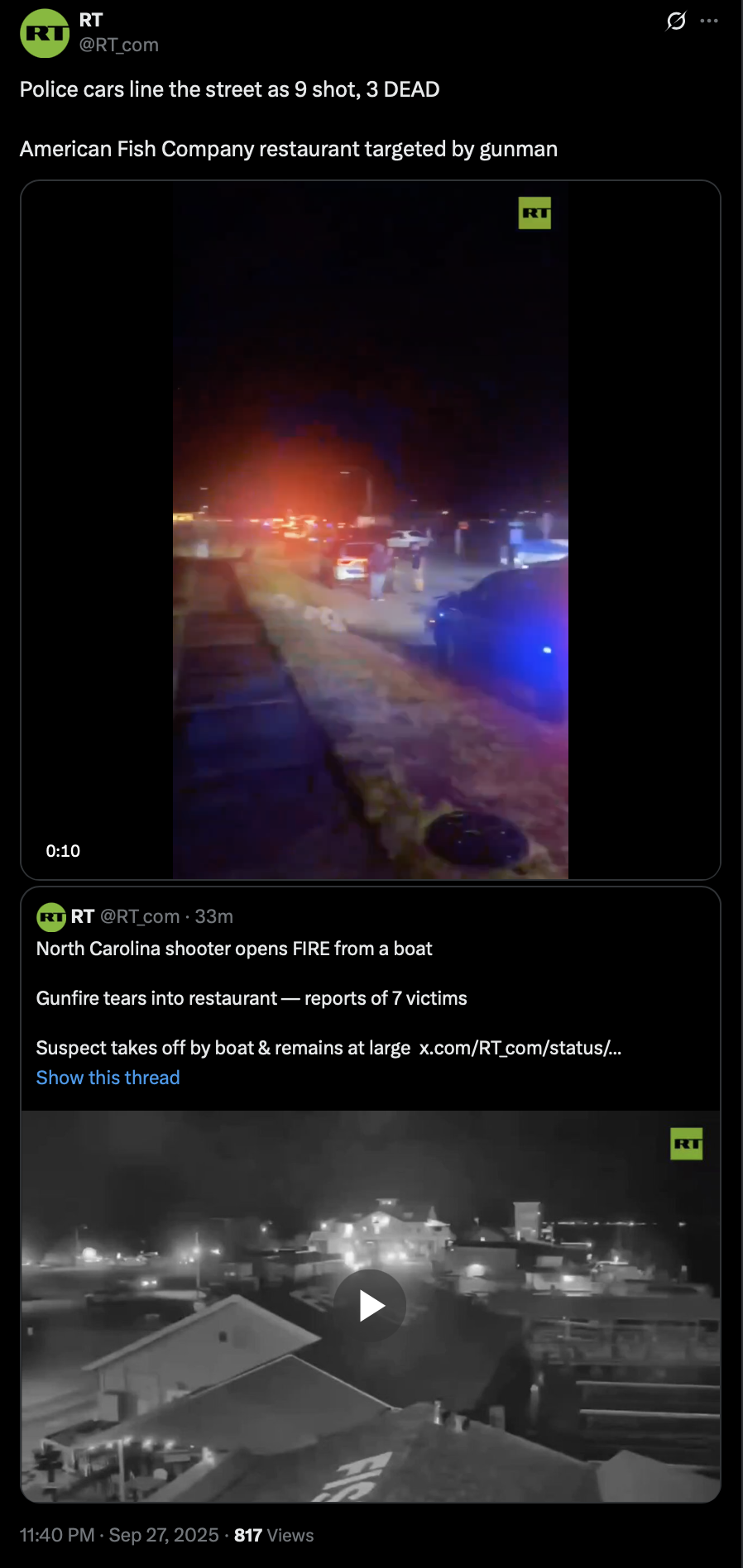
Task: Open the quoted post 33m timestamp
Action: pyautogui.click(x=214, y=916)
